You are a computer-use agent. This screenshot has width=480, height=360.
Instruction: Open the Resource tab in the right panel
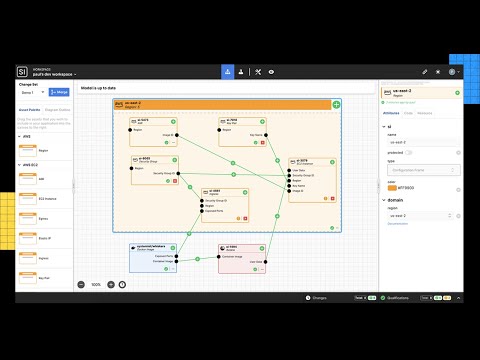coord(425,113)
